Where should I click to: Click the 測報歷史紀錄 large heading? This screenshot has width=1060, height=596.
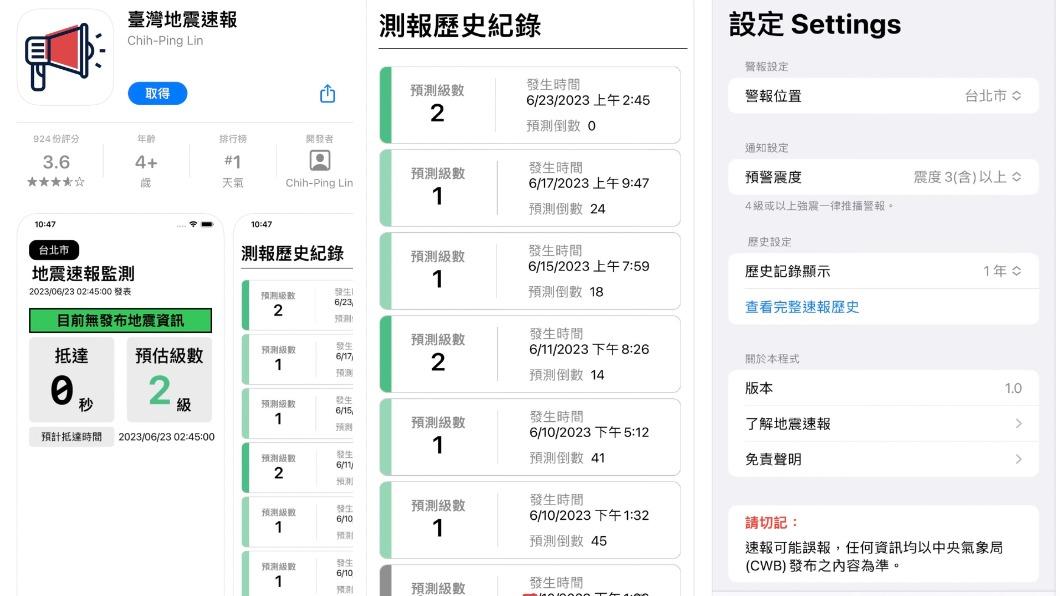[x=460, y=26]
